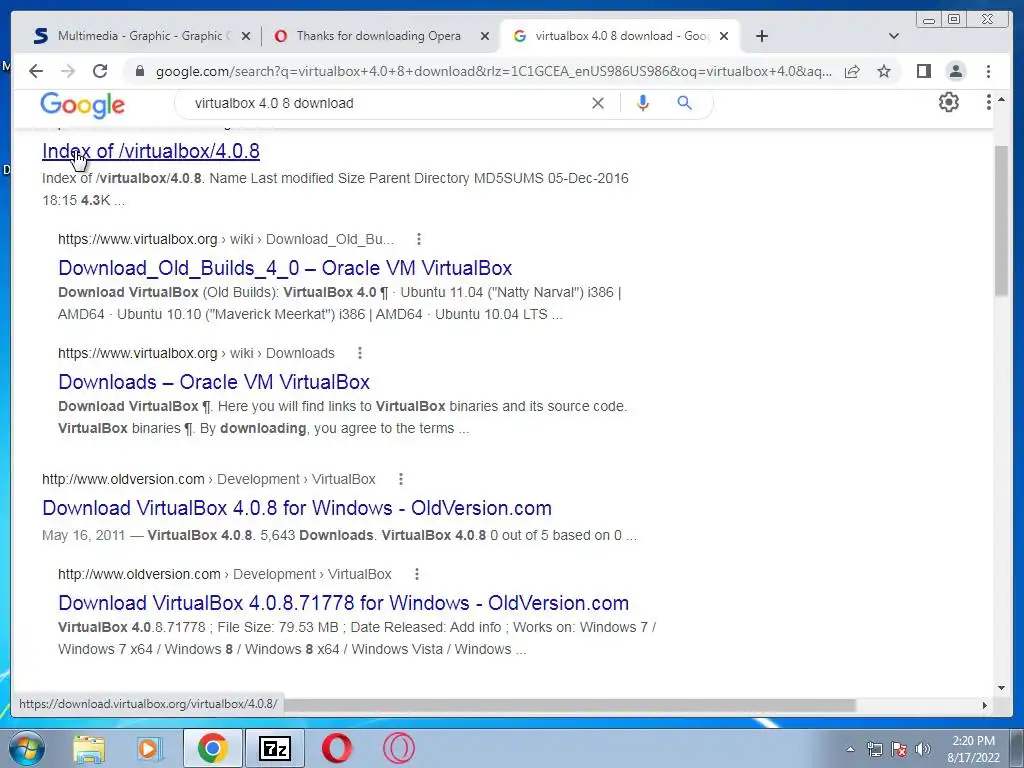Clear the Google search box
Image resolution: width=1024 pixels, height=768 pixels.
coord(598,103)
